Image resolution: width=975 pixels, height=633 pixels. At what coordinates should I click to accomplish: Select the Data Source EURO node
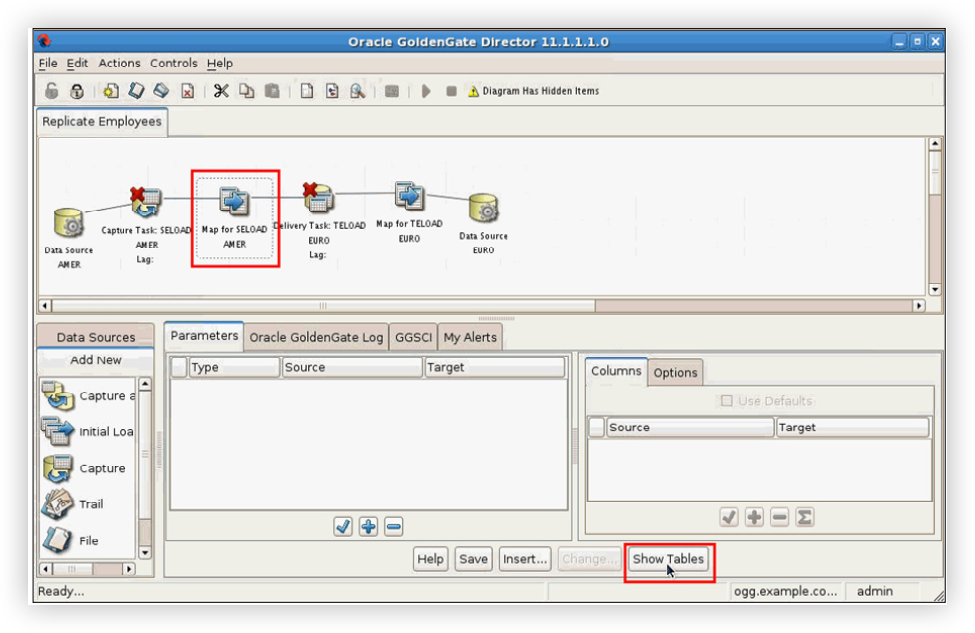484,208
